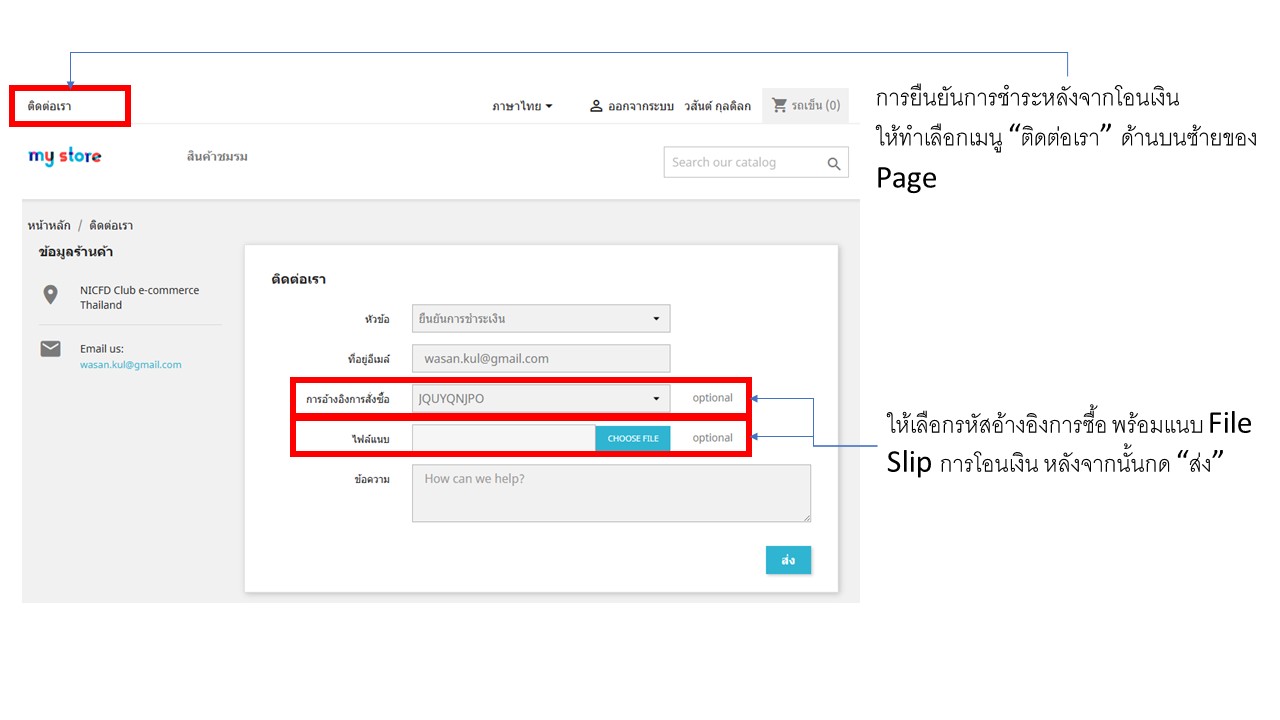Open the วสันต์ กุลดิลก account link
This screenshot has height=720, width=1280.
(717, 106)
